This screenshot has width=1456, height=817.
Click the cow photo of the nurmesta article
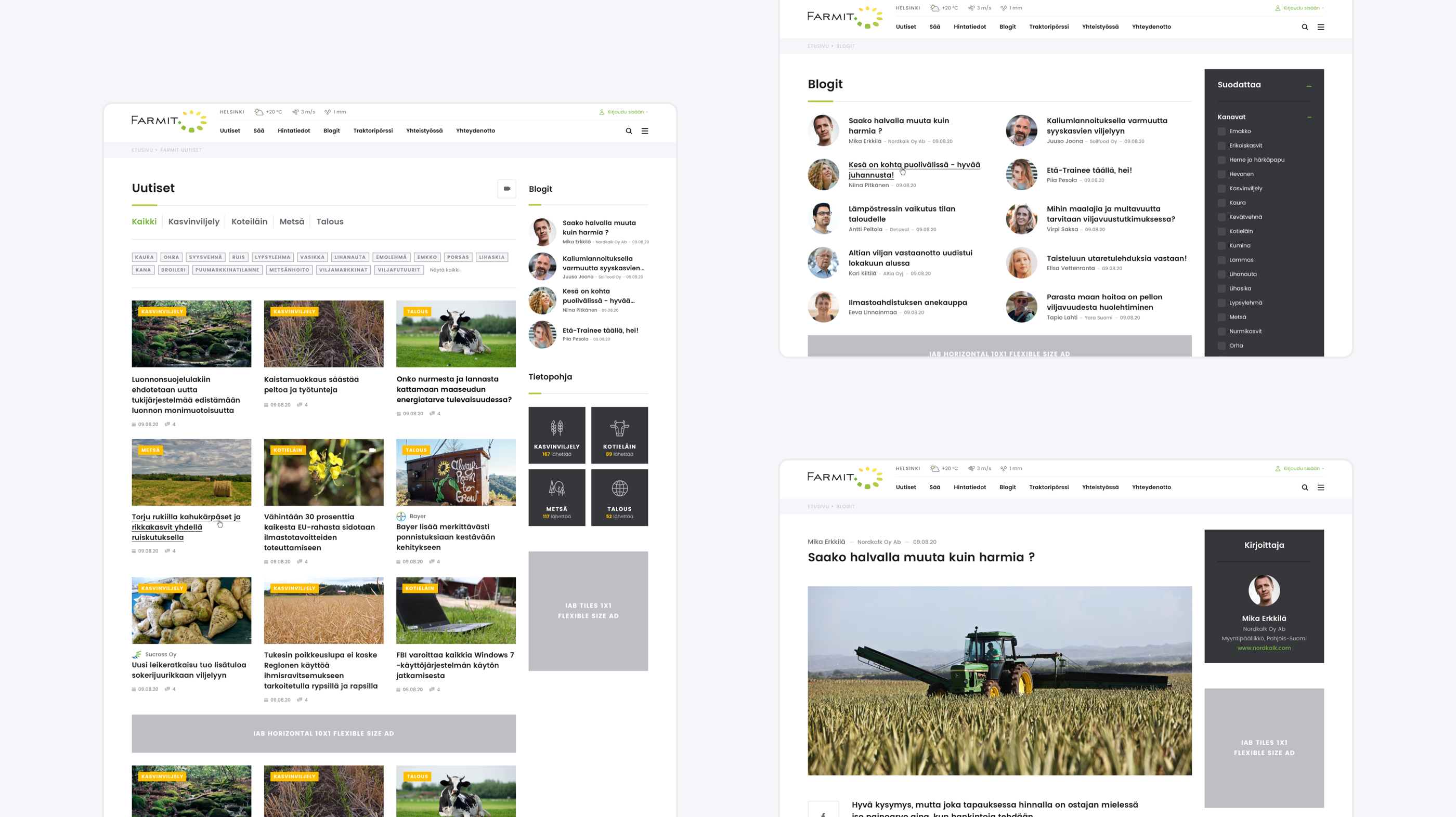coord(456,334)
